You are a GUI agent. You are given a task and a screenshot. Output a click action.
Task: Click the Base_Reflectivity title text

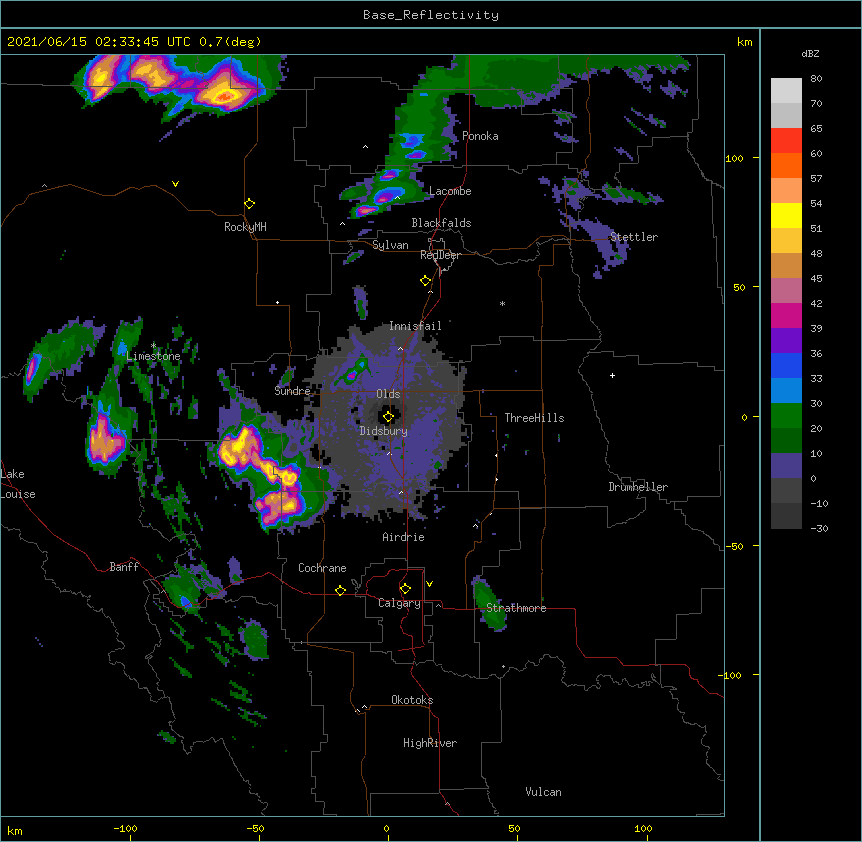click(x=431, y=15)
